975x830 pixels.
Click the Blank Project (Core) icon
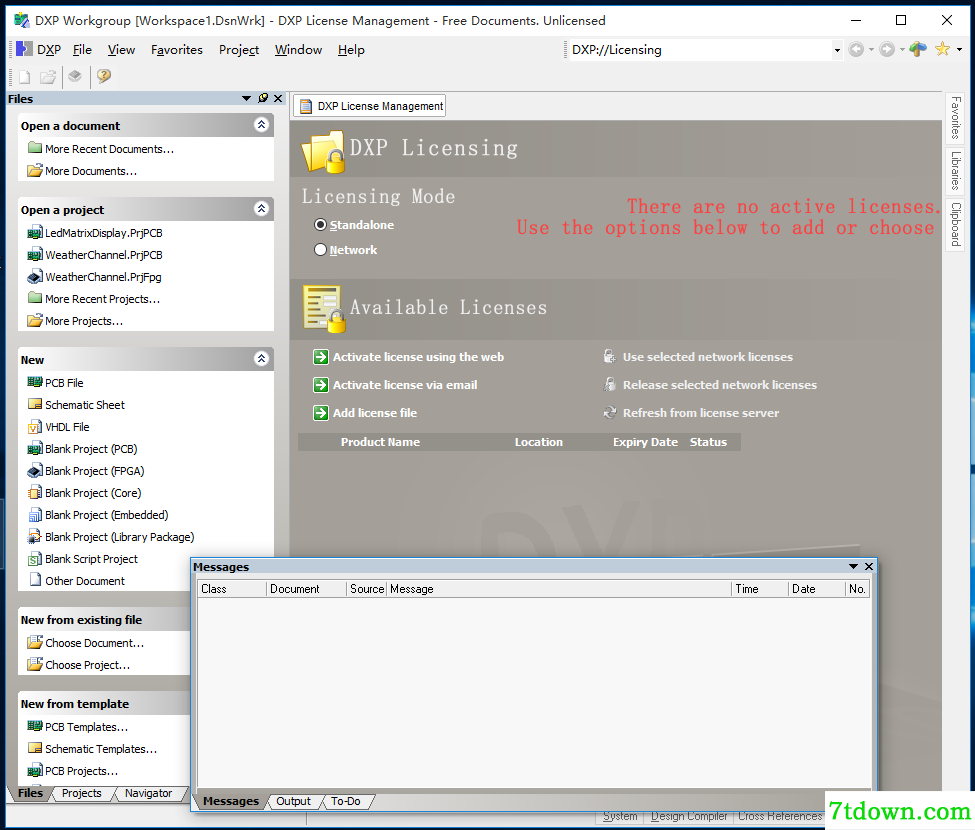coord(35,493)
